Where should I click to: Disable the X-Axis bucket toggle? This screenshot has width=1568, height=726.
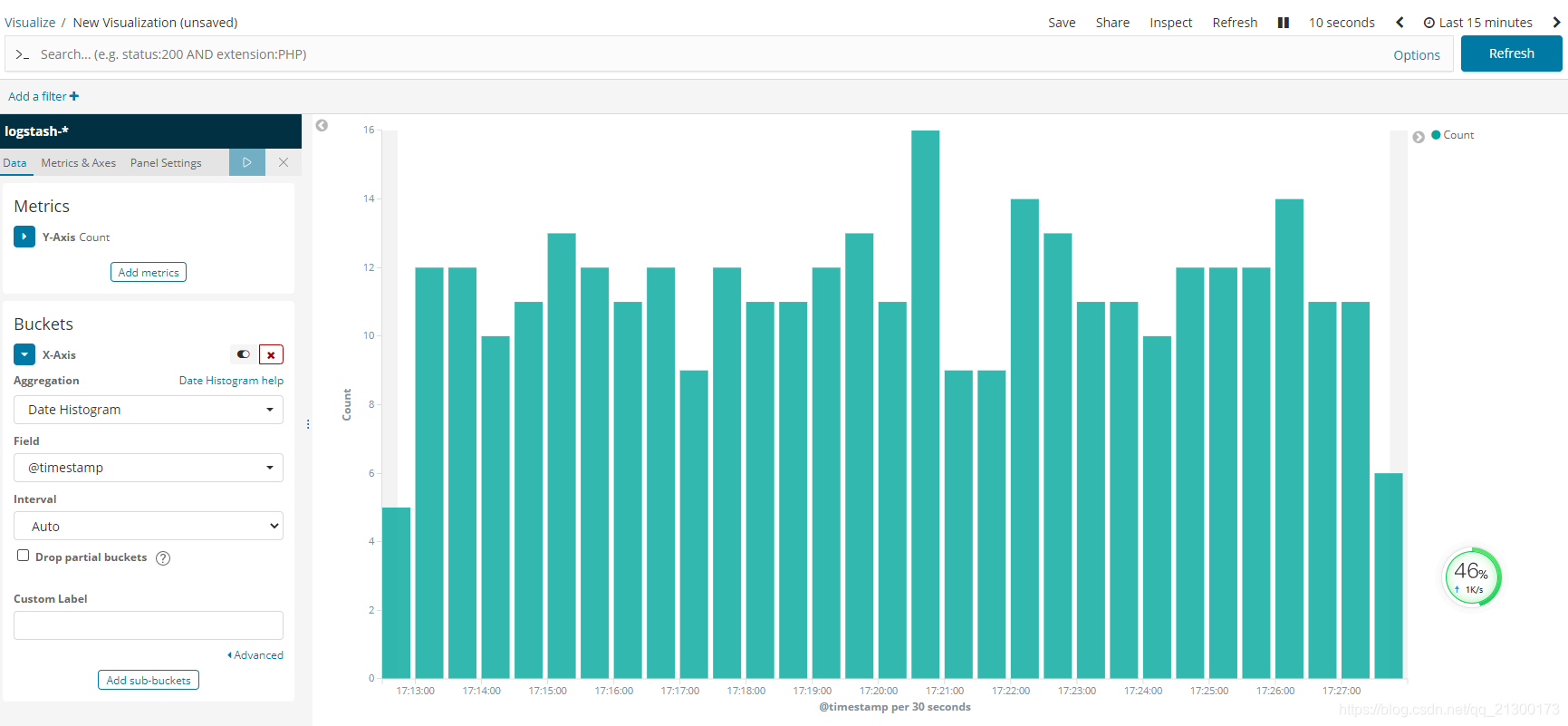click(243, 354)
